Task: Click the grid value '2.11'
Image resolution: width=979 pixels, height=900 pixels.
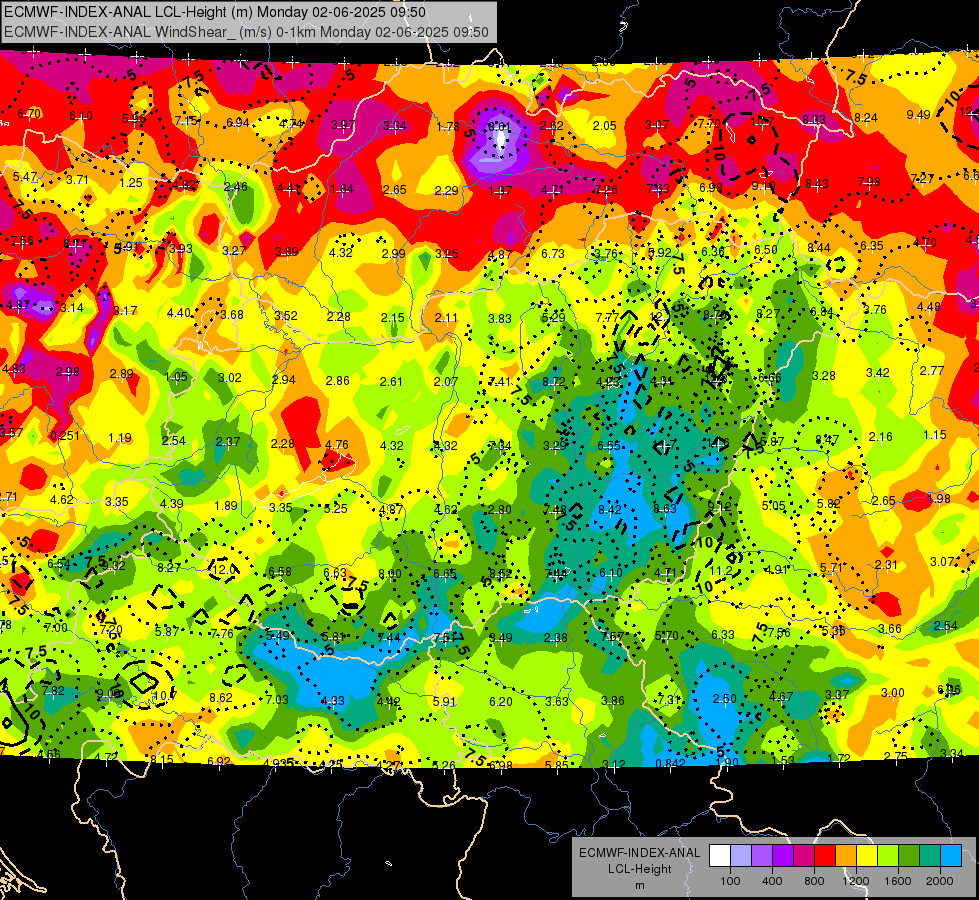Action: coord(446,317)
